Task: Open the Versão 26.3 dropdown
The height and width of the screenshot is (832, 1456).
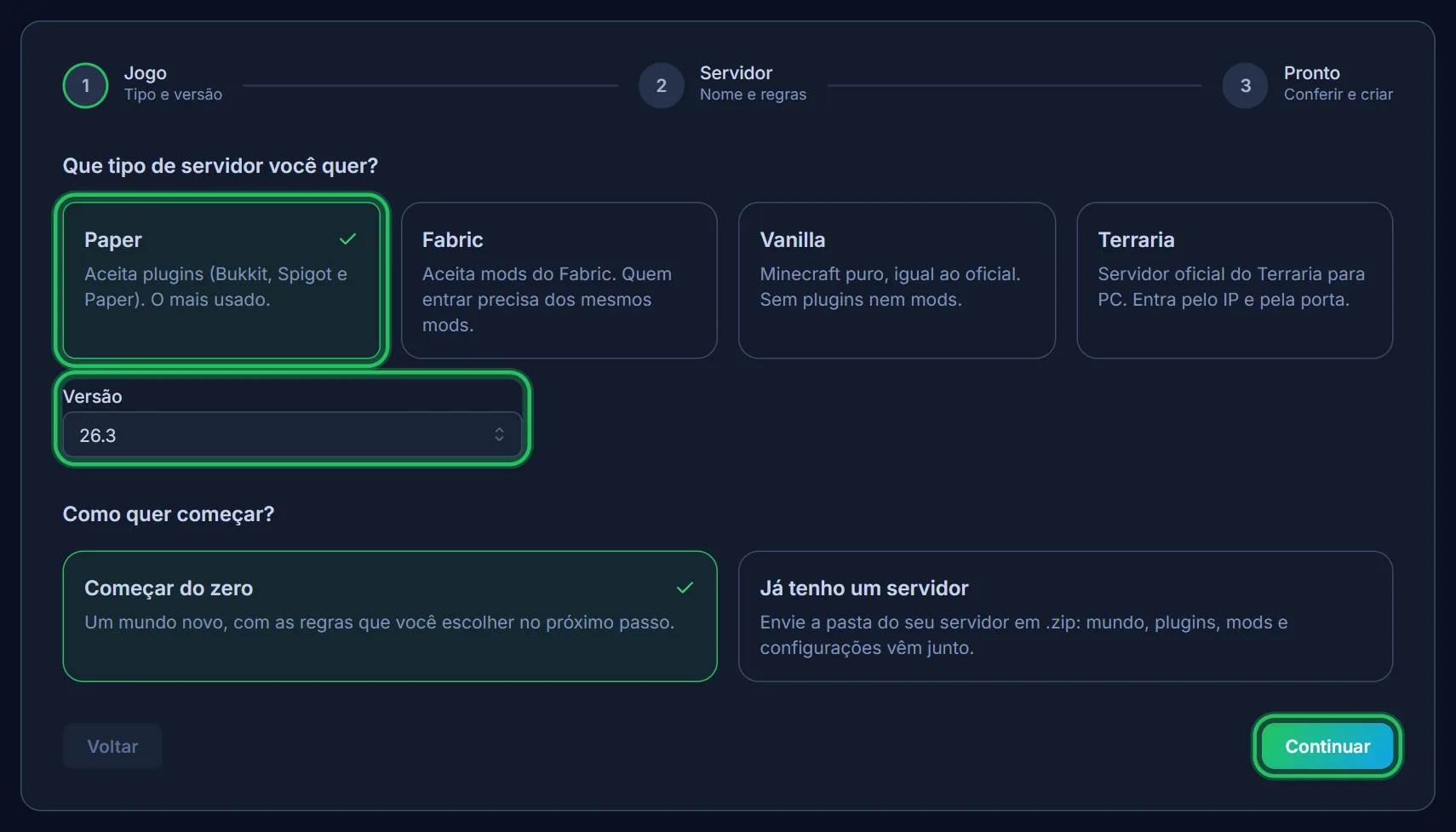Action: point(292,434)
